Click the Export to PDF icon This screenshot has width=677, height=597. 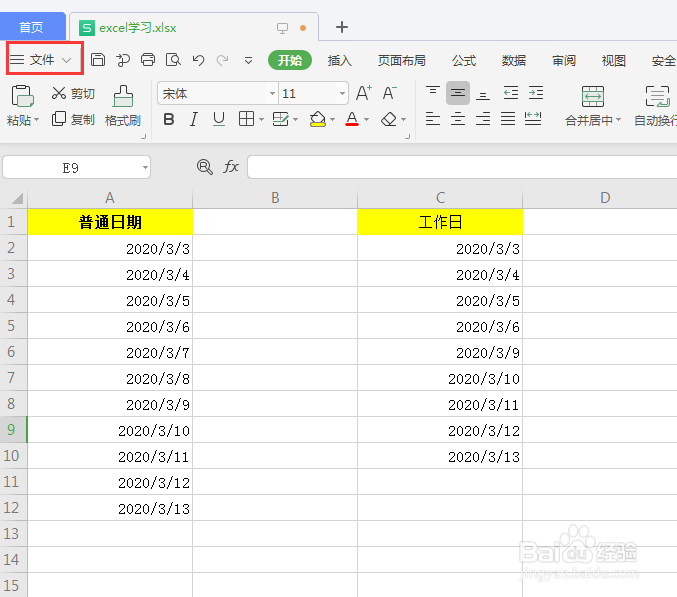pos(123,60)
